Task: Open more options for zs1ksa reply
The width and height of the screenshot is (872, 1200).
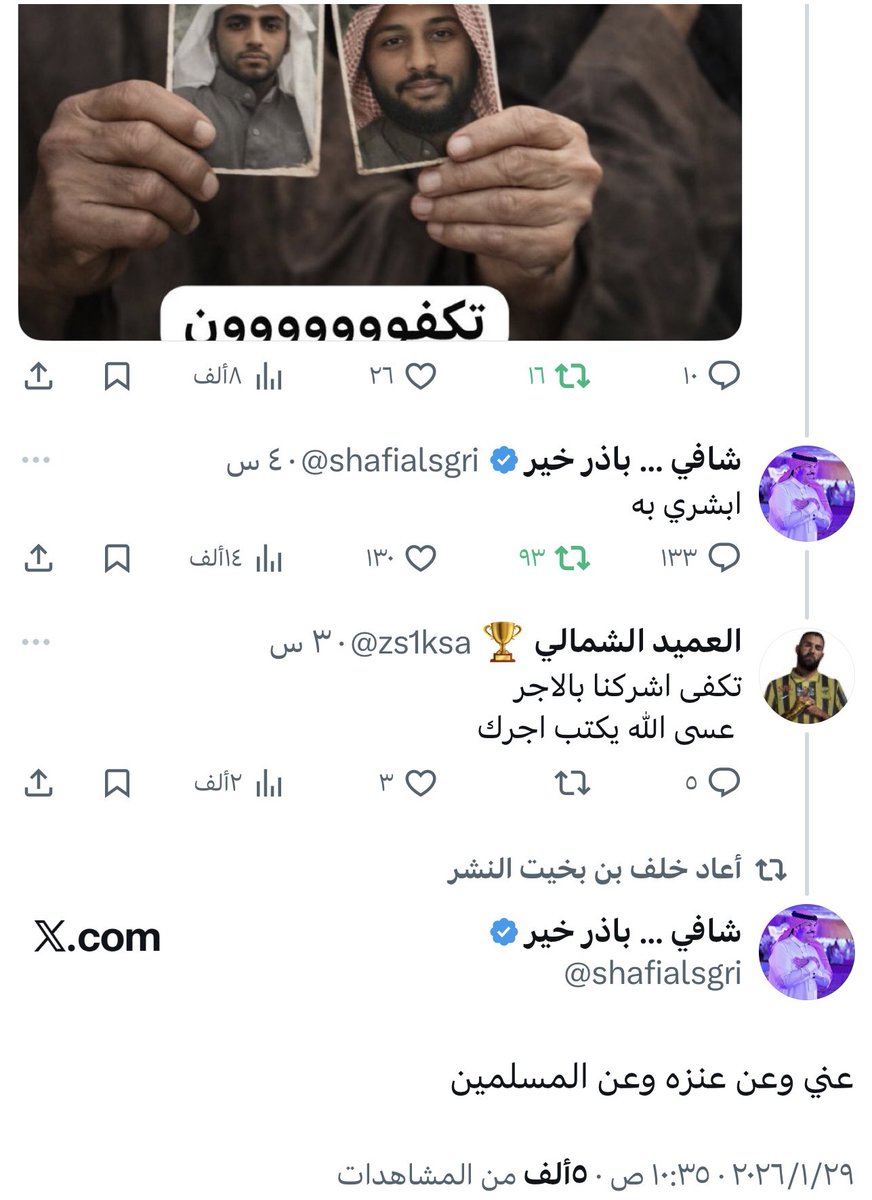Action: tap(35, 642)
